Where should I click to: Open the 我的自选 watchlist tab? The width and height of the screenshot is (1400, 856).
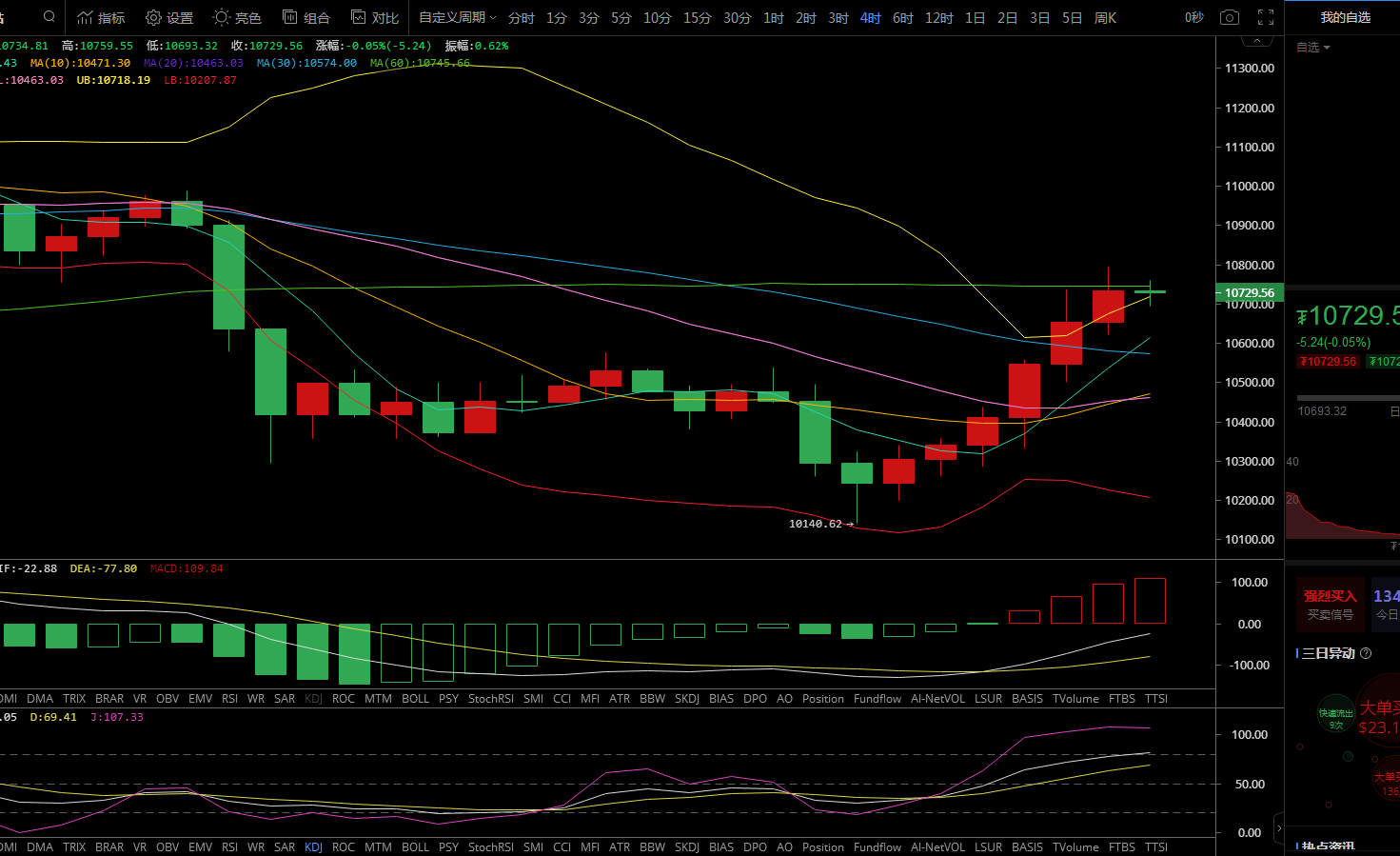click(1346, 17)
